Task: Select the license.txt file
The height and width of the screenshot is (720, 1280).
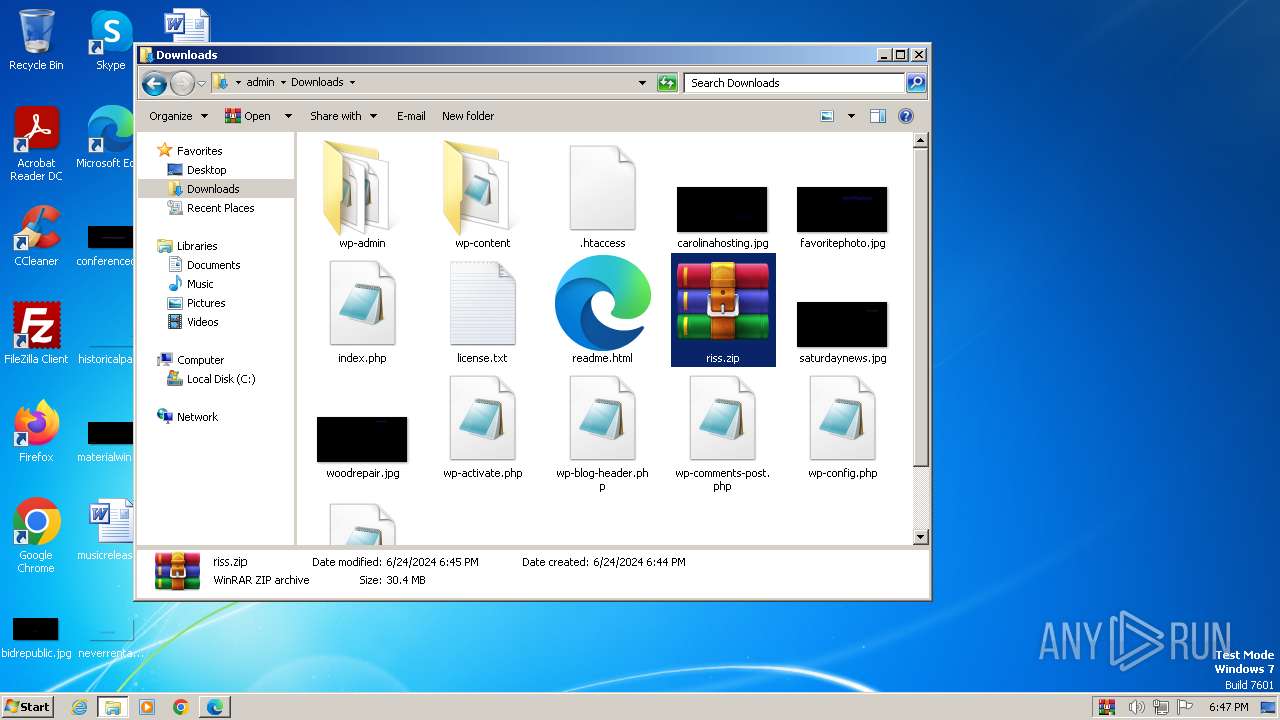Action: tap(482, 312)
